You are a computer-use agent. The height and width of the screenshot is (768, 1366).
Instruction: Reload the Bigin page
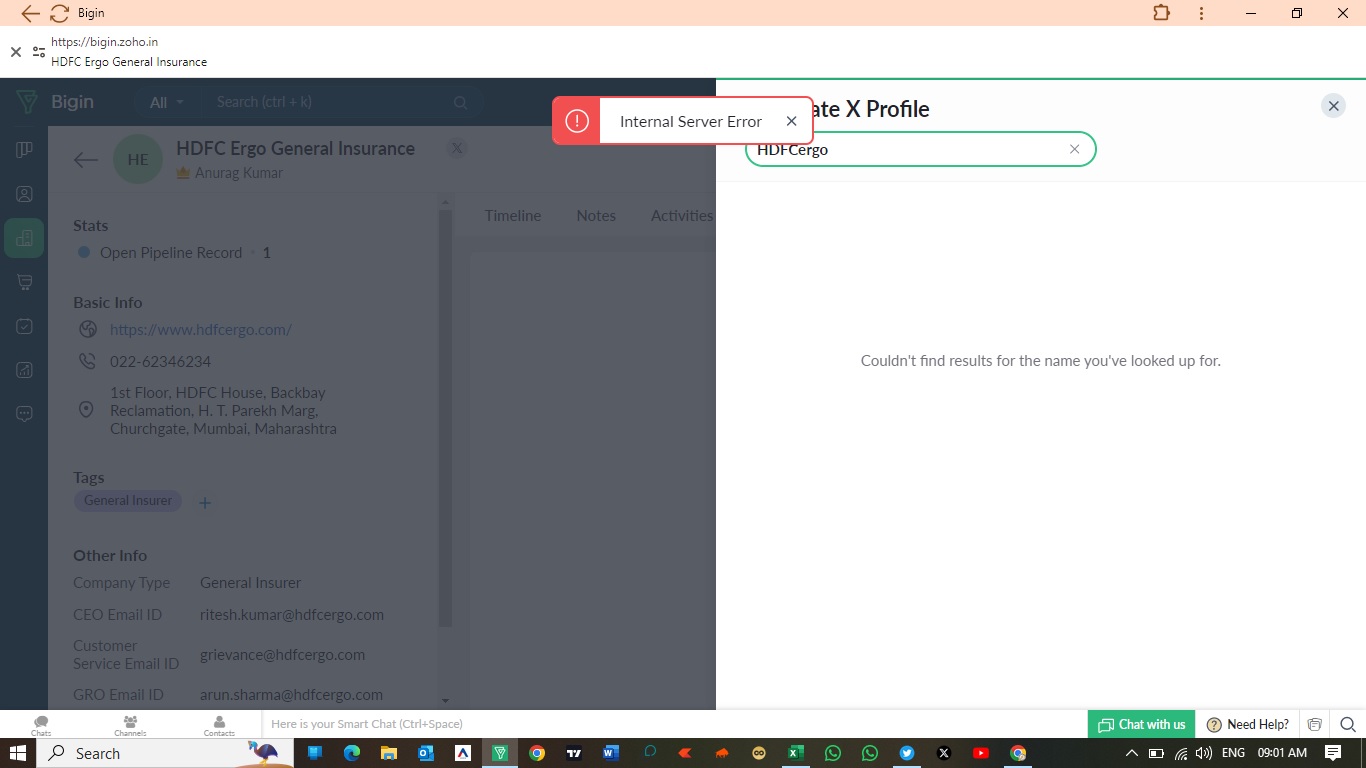(x=59, y=13)
